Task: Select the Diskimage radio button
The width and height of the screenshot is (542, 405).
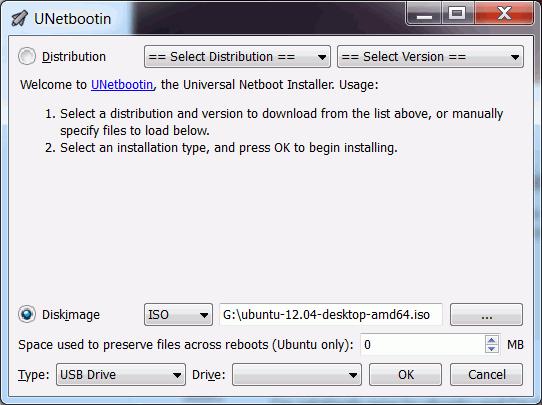Action: coord(27,314)
